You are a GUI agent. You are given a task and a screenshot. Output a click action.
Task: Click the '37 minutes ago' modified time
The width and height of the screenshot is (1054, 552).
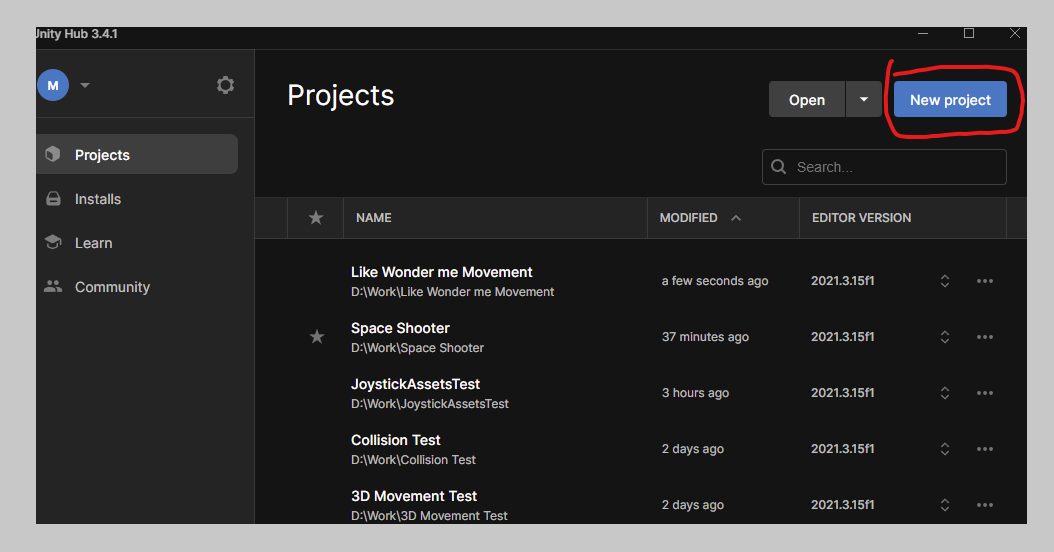(x=705, y=337)
